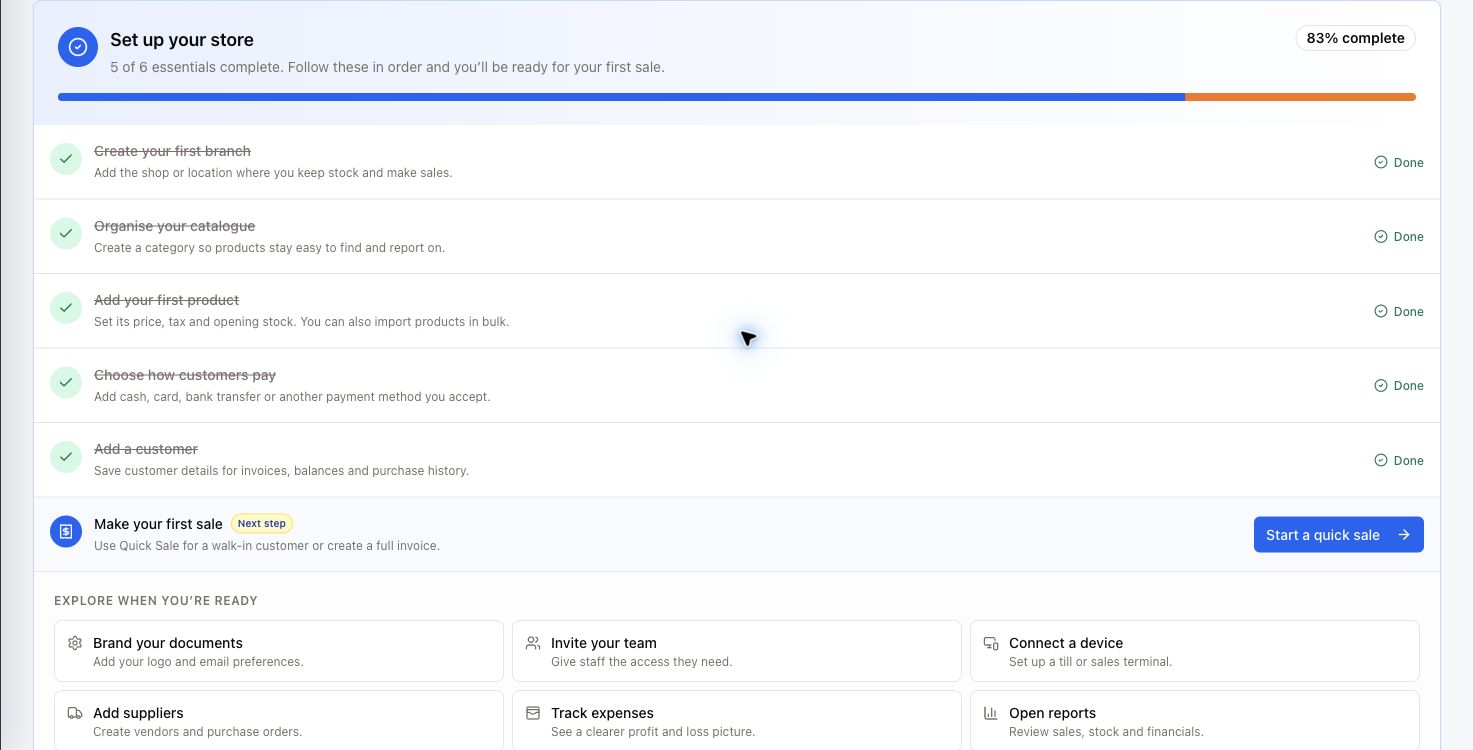
Task: Click the people icon on Invite your team
Action: pyautogui.click(x=533, y=643)
